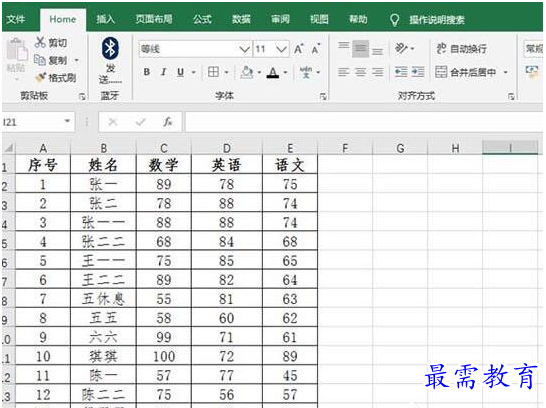Open the font size dropdown showing 11
Image resolution: width=546 pixels, height=408 pixels.
[x=281, y=49]
